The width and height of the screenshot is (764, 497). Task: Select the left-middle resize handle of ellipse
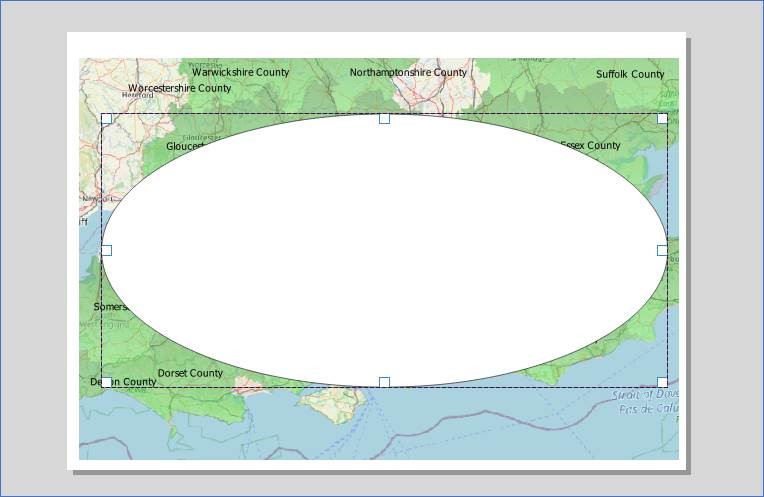[x=107, y=250]
